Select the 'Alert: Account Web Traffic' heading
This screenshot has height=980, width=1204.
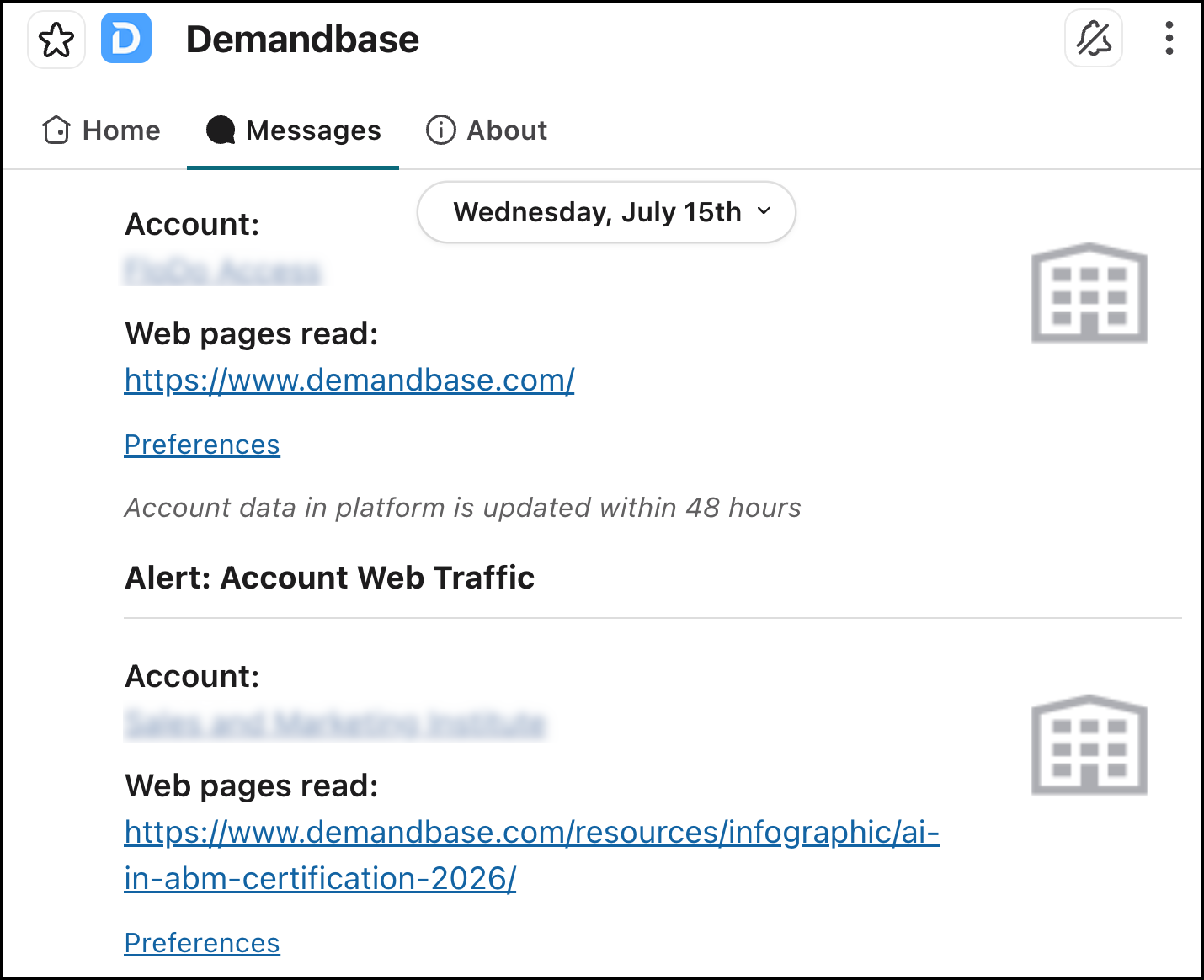tap(329, 578)
